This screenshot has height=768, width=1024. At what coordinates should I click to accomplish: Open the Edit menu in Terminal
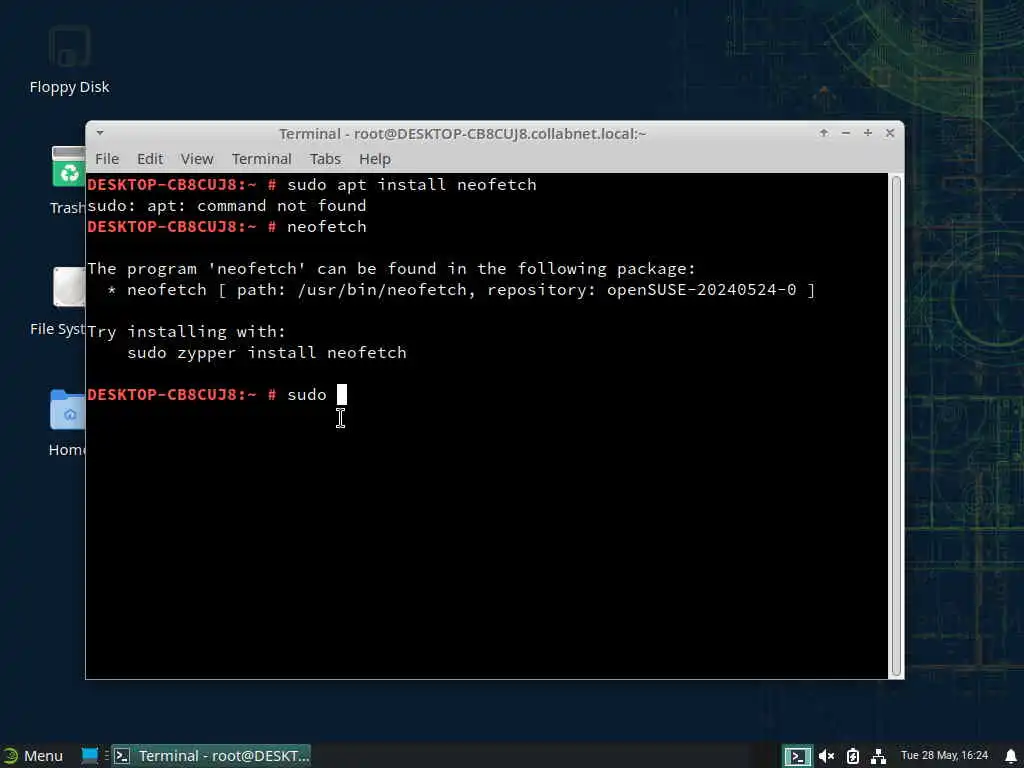(150, 159)
